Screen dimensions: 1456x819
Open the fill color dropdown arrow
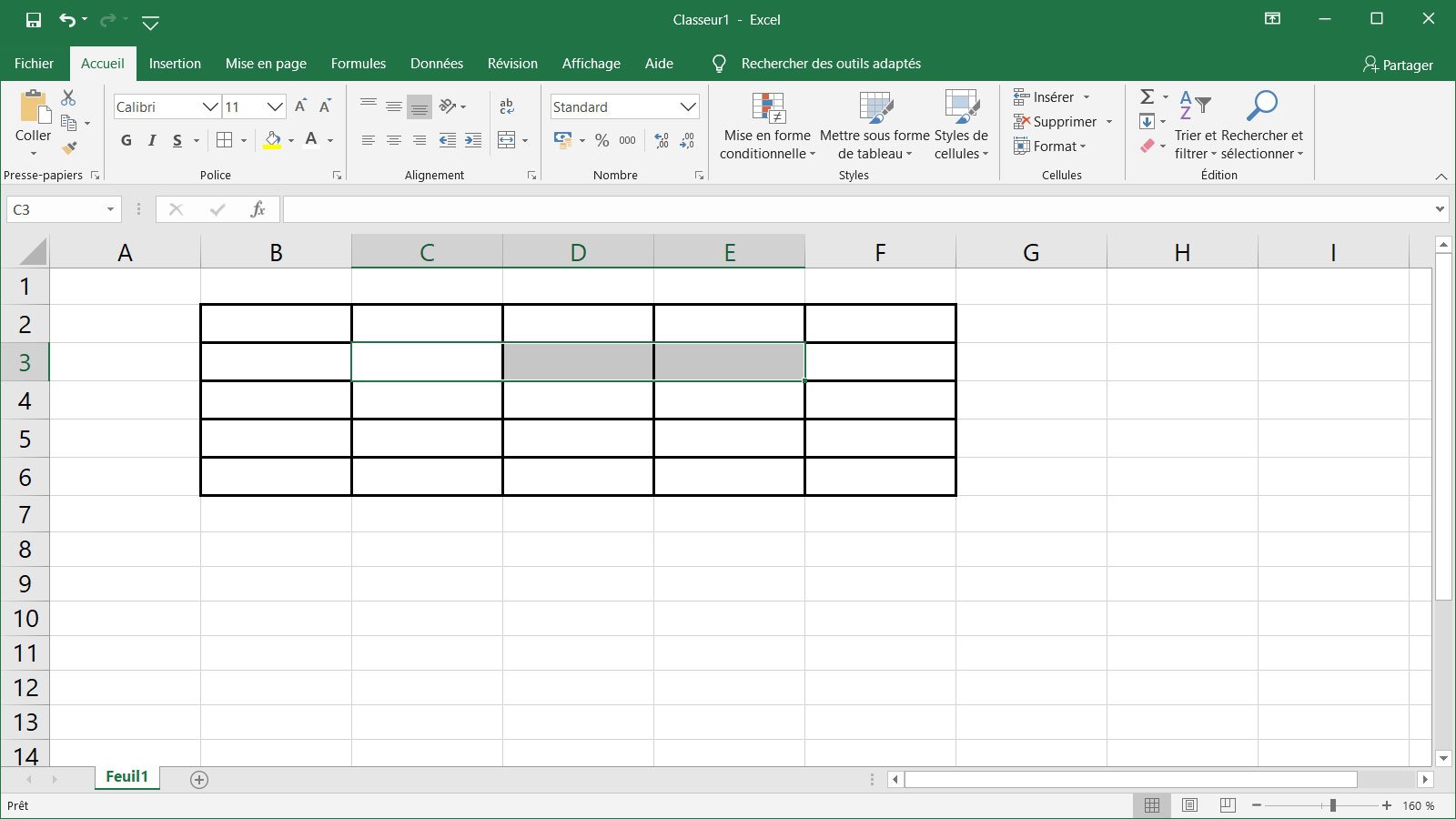click(x=291, y=140)
